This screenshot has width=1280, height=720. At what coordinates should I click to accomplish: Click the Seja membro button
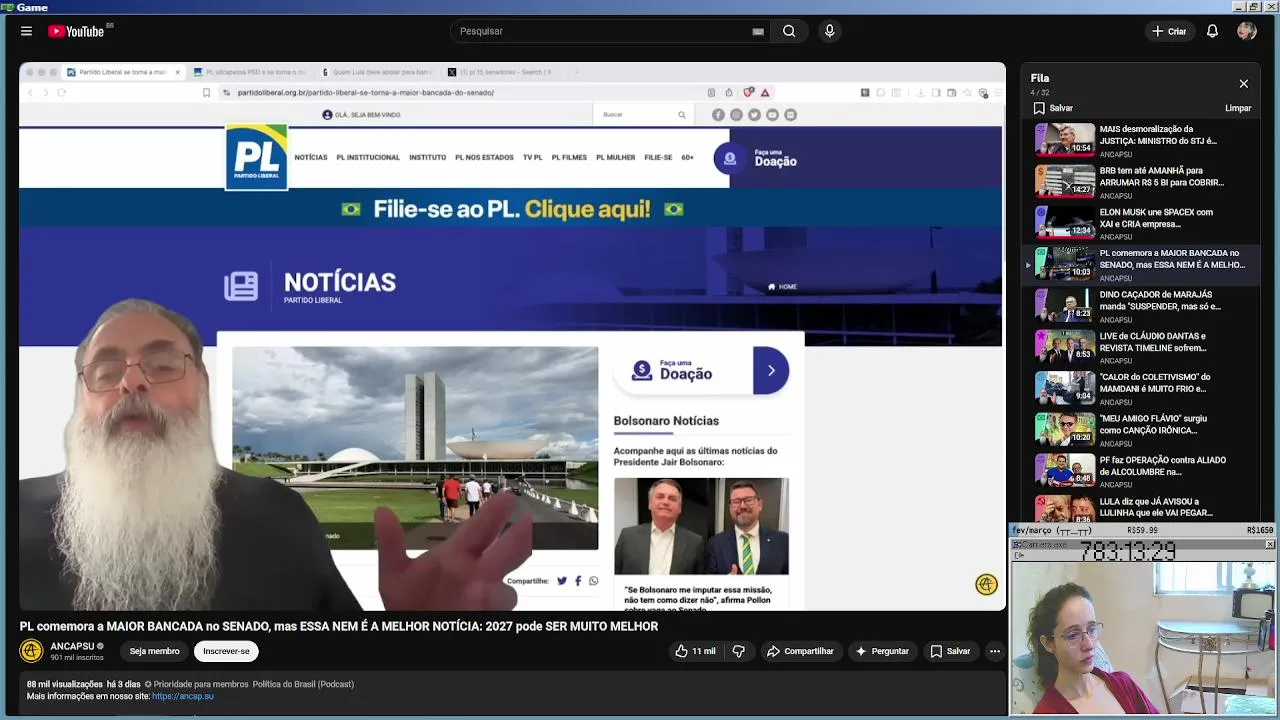click(154, 651)
